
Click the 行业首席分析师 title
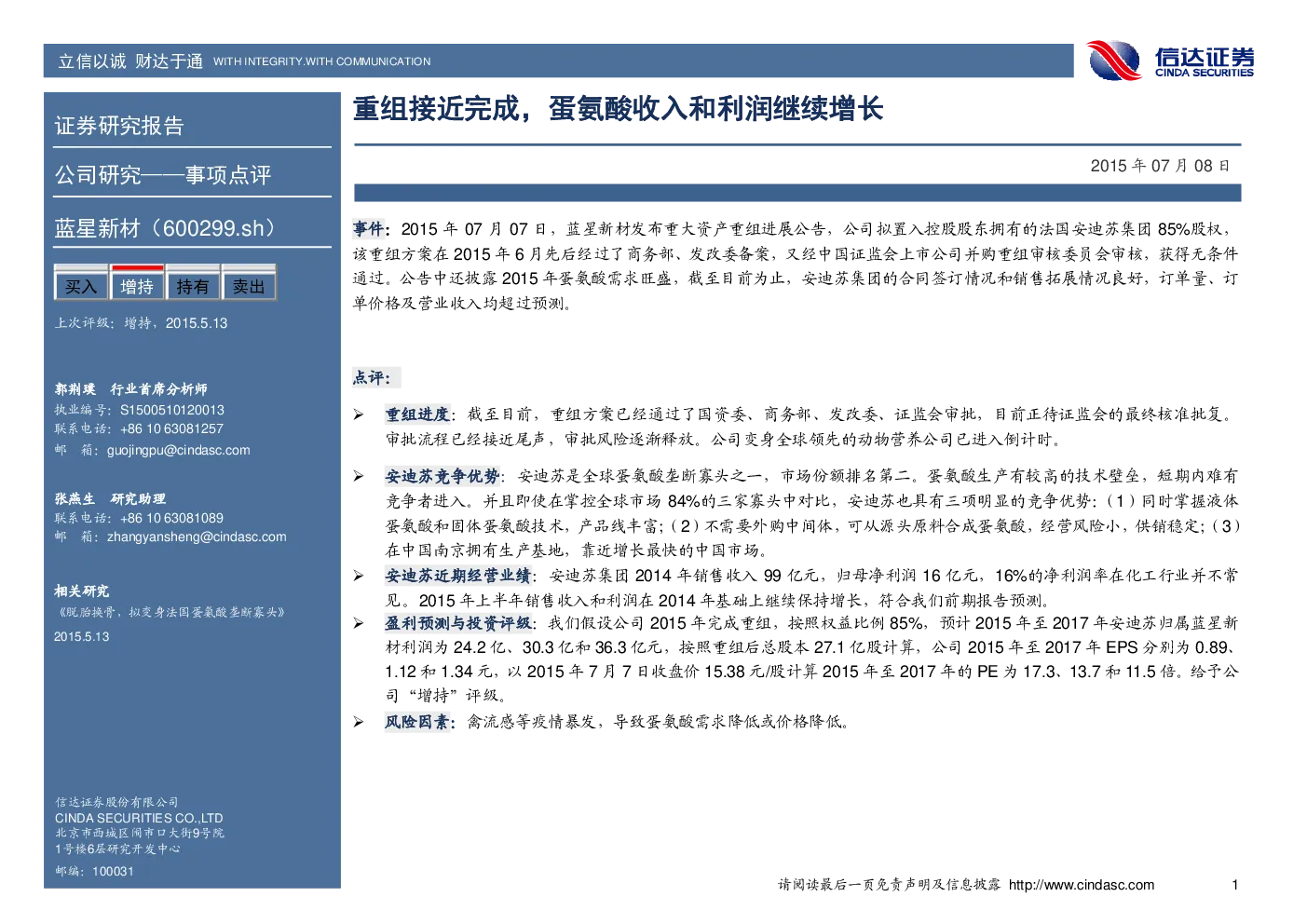159,389
